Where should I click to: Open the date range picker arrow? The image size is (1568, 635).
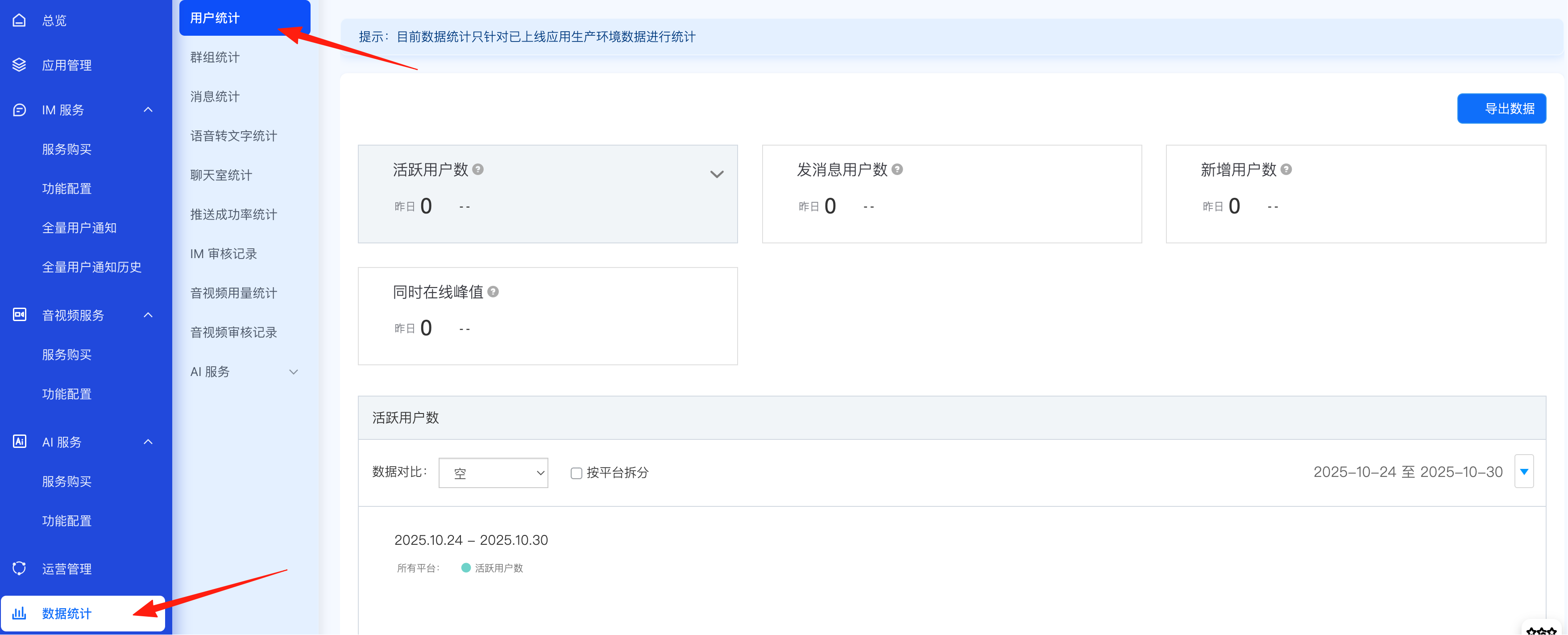click(x=1523, y=471)
